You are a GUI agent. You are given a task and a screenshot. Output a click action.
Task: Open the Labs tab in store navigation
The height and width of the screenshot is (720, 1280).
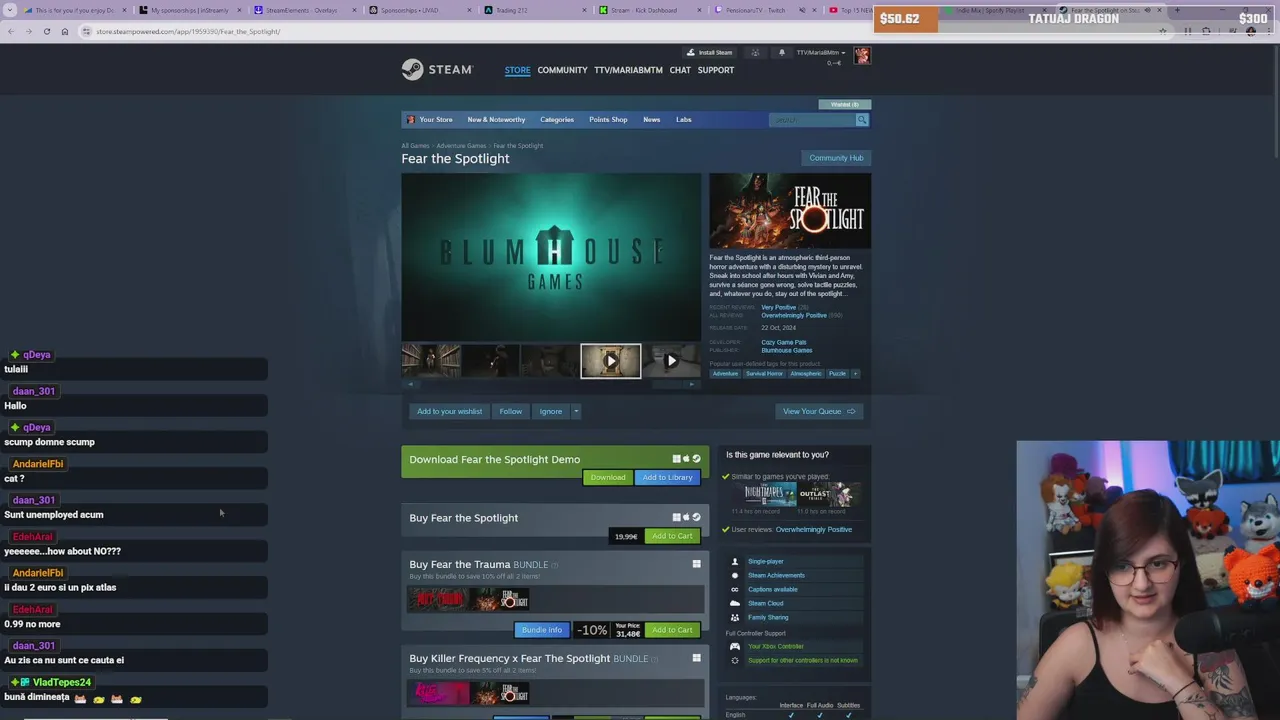[x=683, y=119]
